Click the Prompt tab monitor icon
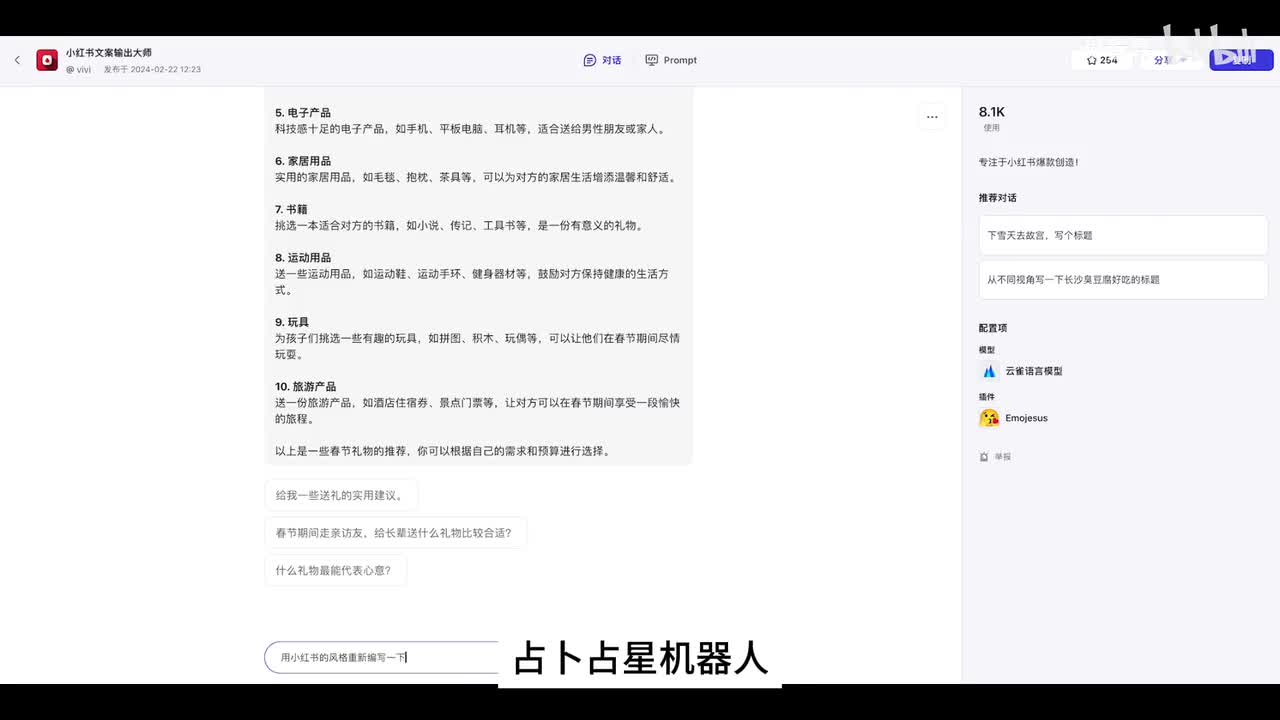The width and height of the screenshot is (1280, 720). tap(652, 60)
